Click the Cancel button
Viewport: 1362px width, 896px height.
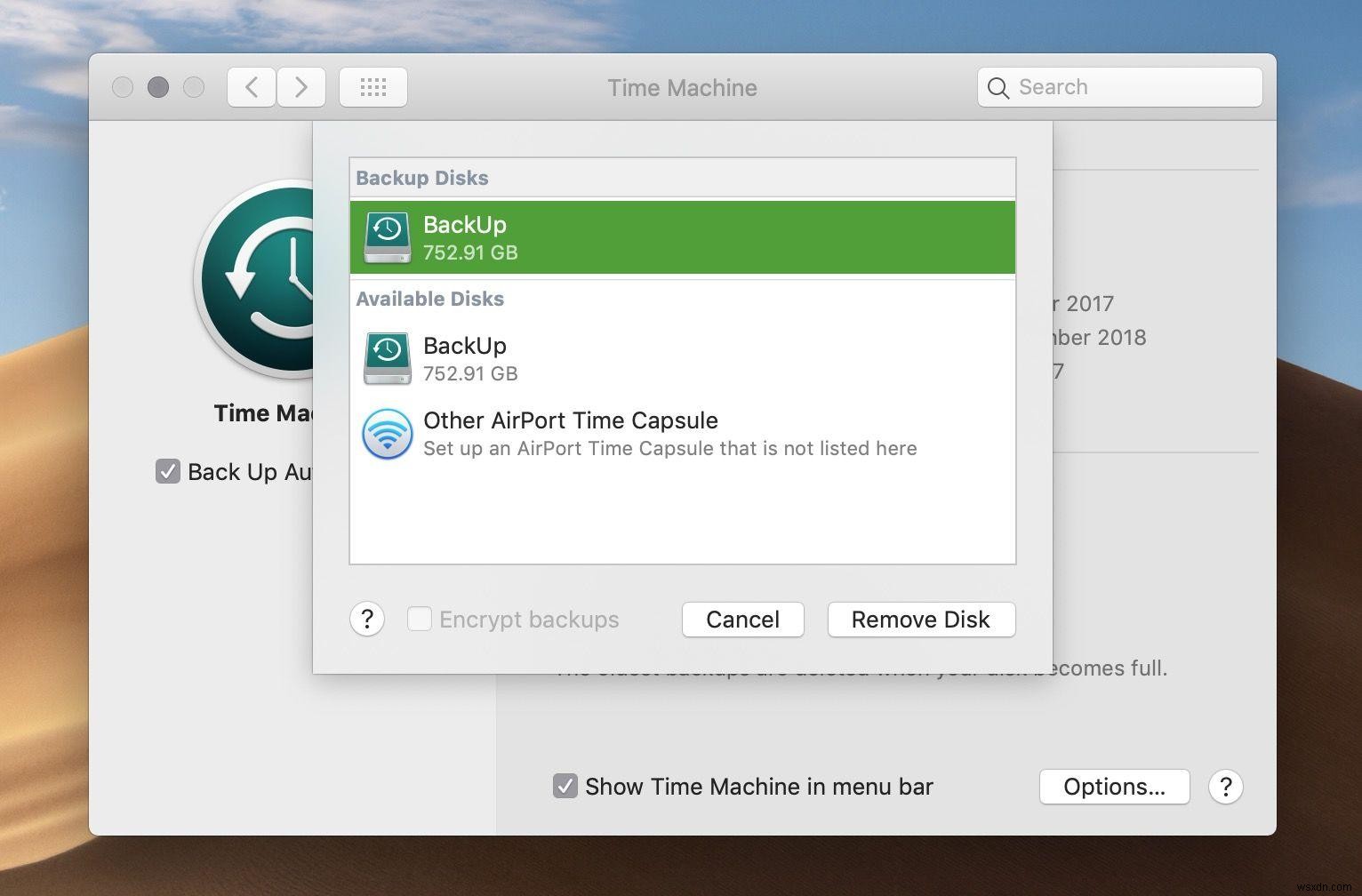click(x=742, y=620)
